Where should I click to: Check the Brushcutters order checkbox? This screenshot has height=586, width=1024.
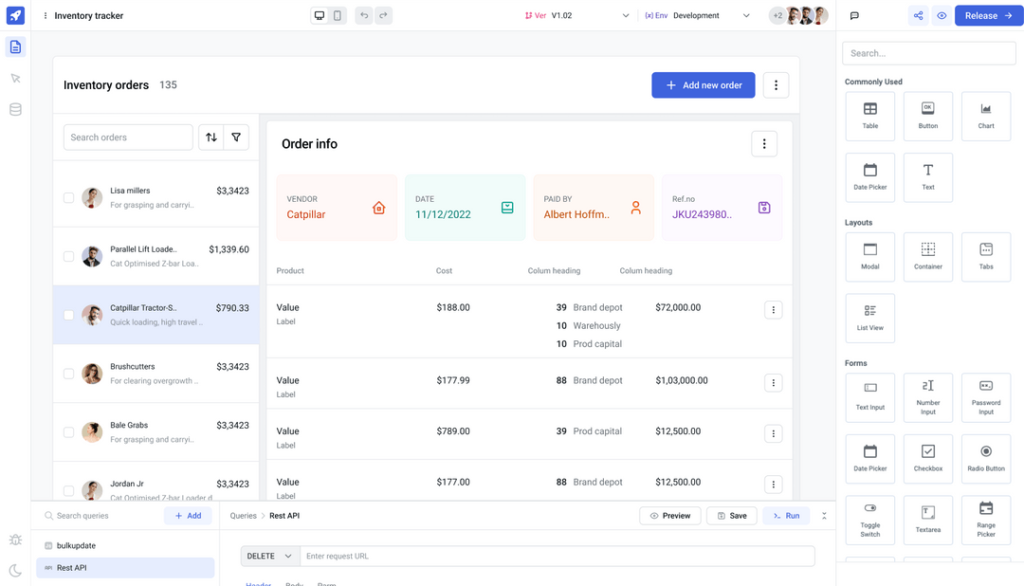coord(68,372)
